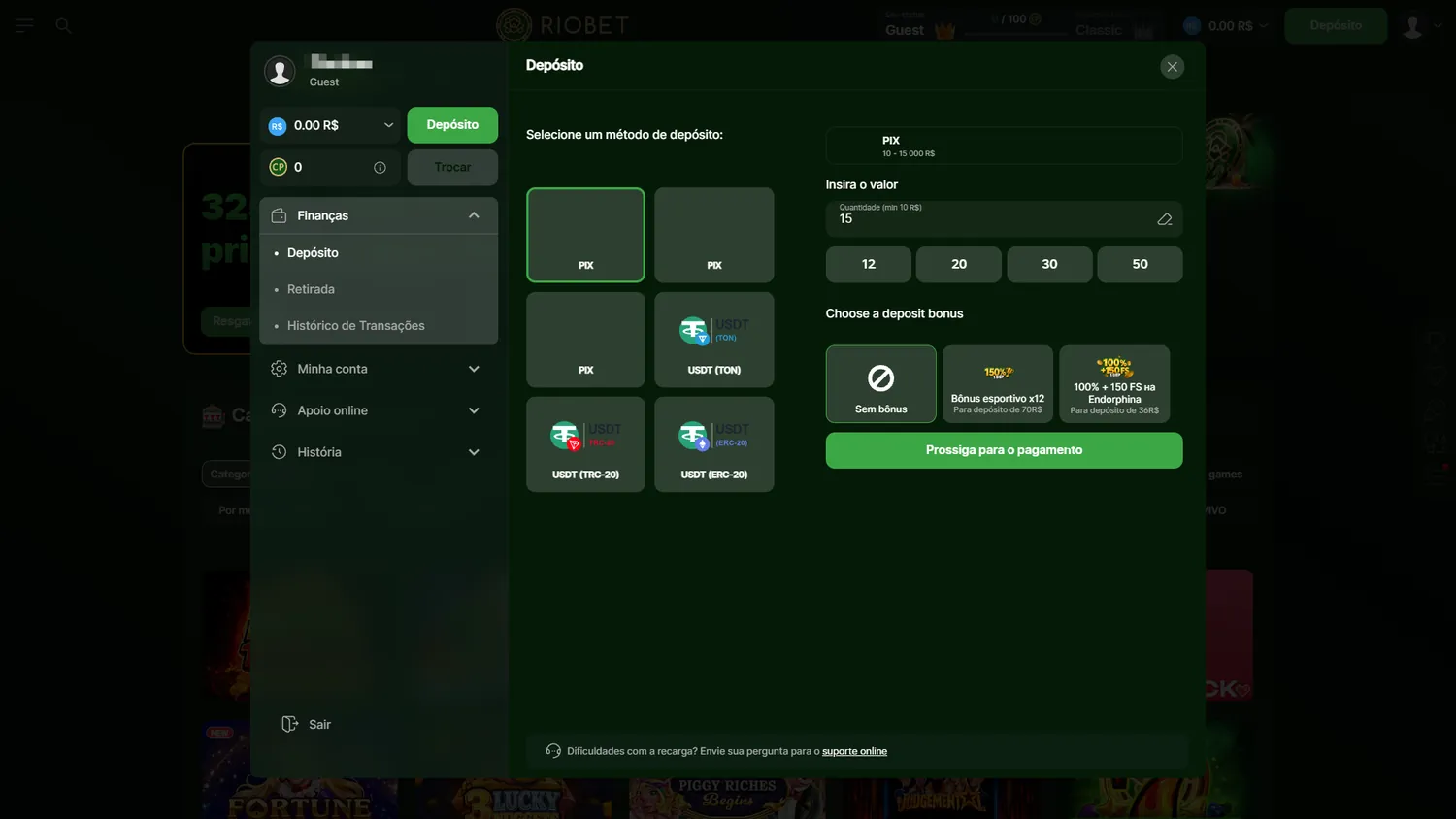The width and height of the screenshot is (1456, 819).
Task: Choose the Bônus esportivo x12 option
Action: coord(998,384)
